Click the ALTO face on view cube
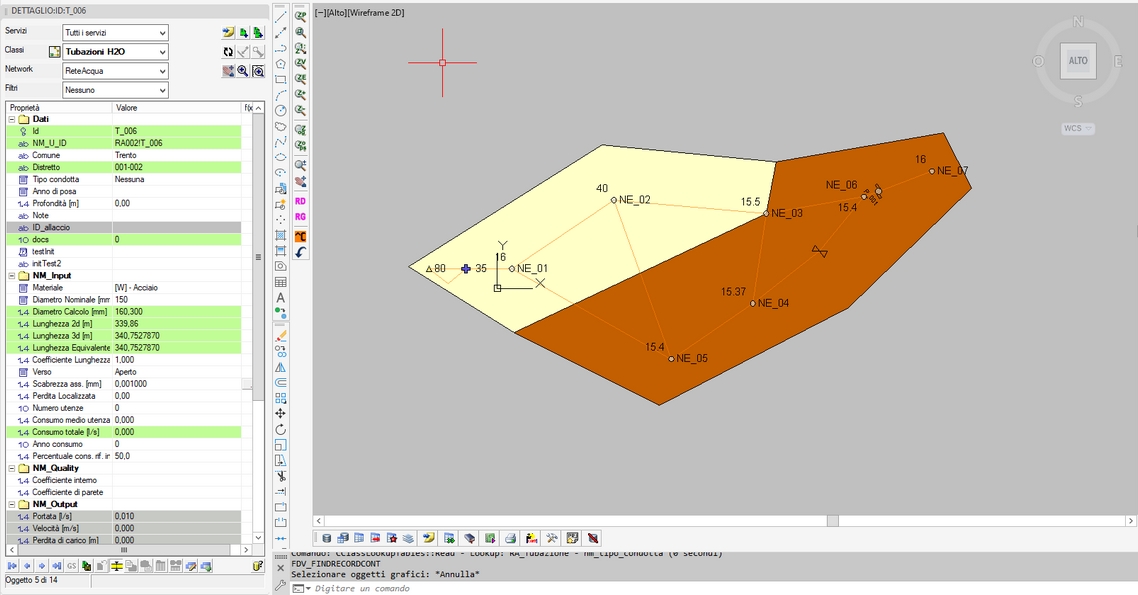The width and height of the screenshot is (1138, 595). click(x=1078, y=61)
